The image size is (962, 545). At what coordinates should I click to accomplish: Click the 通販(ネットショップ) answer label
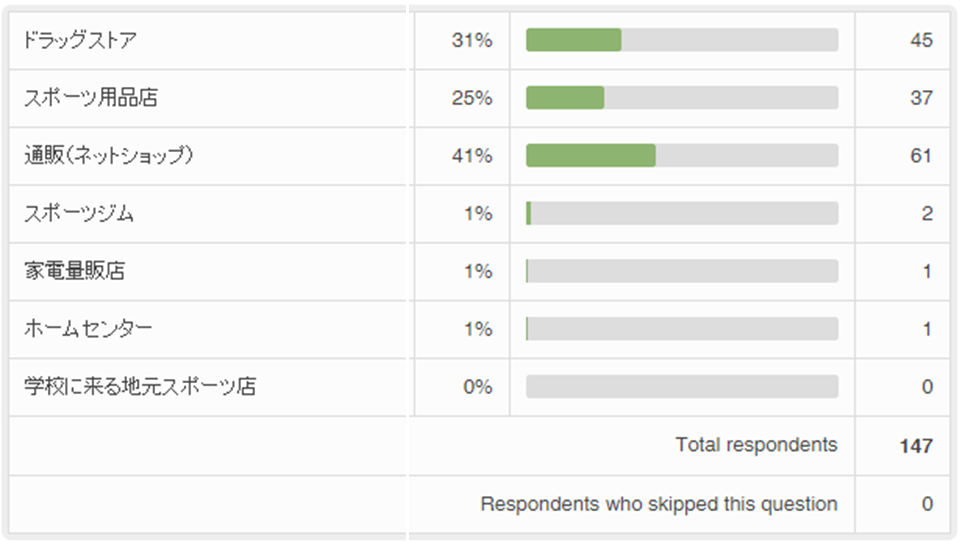click(109, 156)
